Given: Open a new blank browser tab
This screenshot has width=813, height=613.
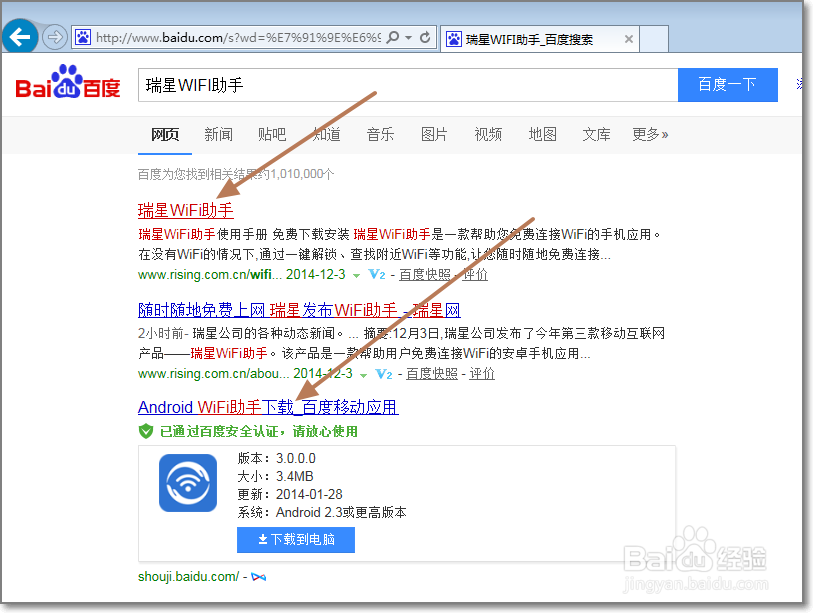Looking at the screenshot, I should coord(654,39).
